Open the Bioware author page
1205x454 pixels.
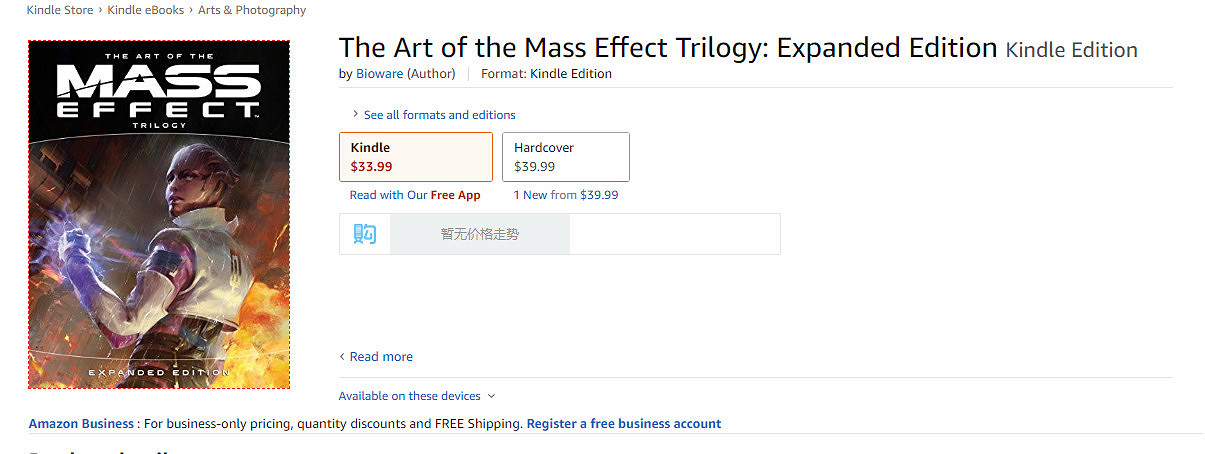point(379,73)
